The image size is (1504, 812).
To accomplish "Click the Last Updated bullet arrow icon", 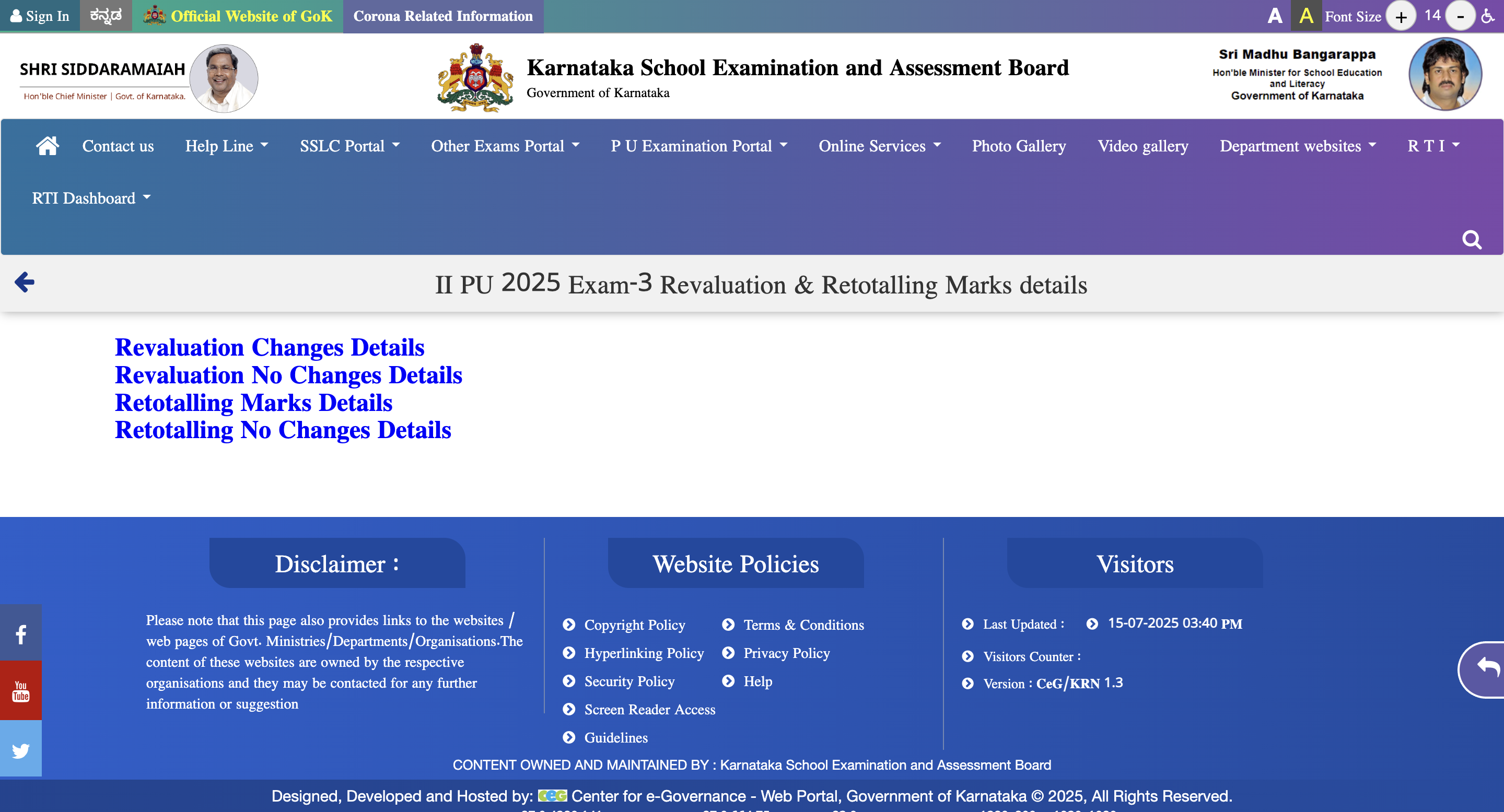I will click(967, 623).
